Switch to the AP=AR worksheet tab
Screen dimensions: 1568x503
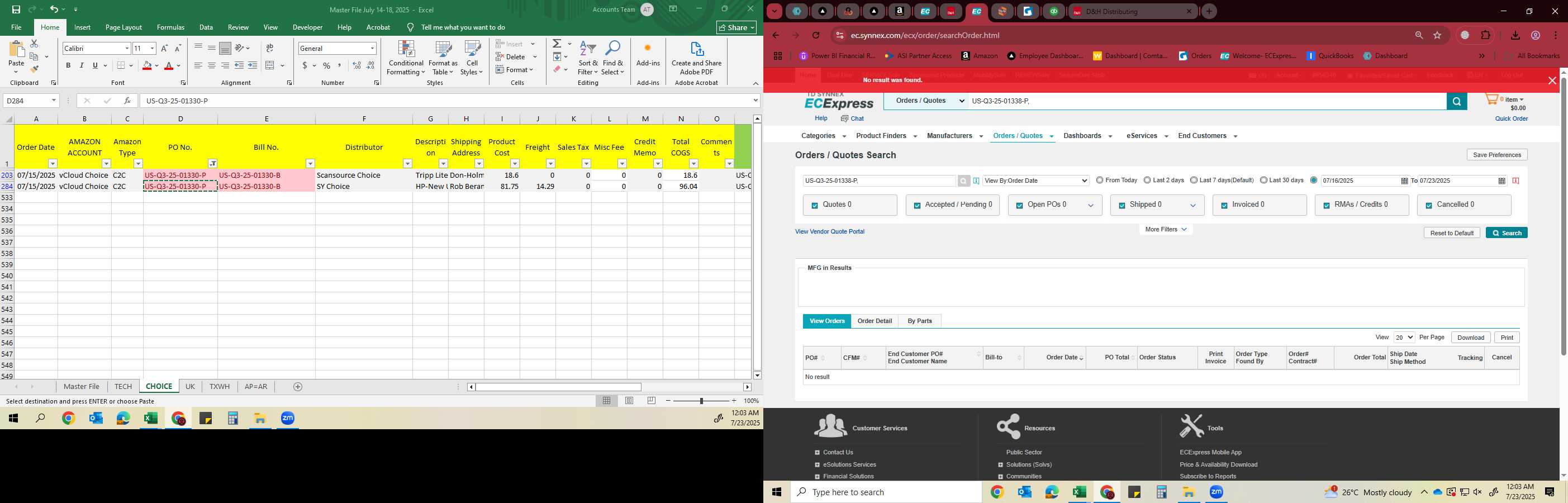(256, 387)
